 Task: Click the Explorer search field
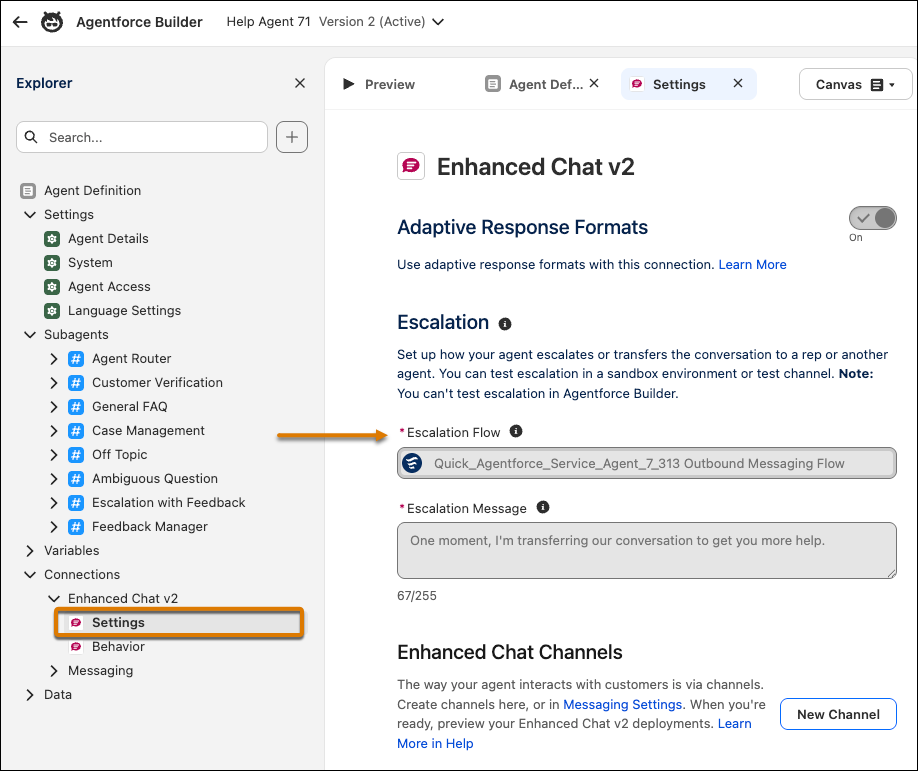tap(142, 138)
